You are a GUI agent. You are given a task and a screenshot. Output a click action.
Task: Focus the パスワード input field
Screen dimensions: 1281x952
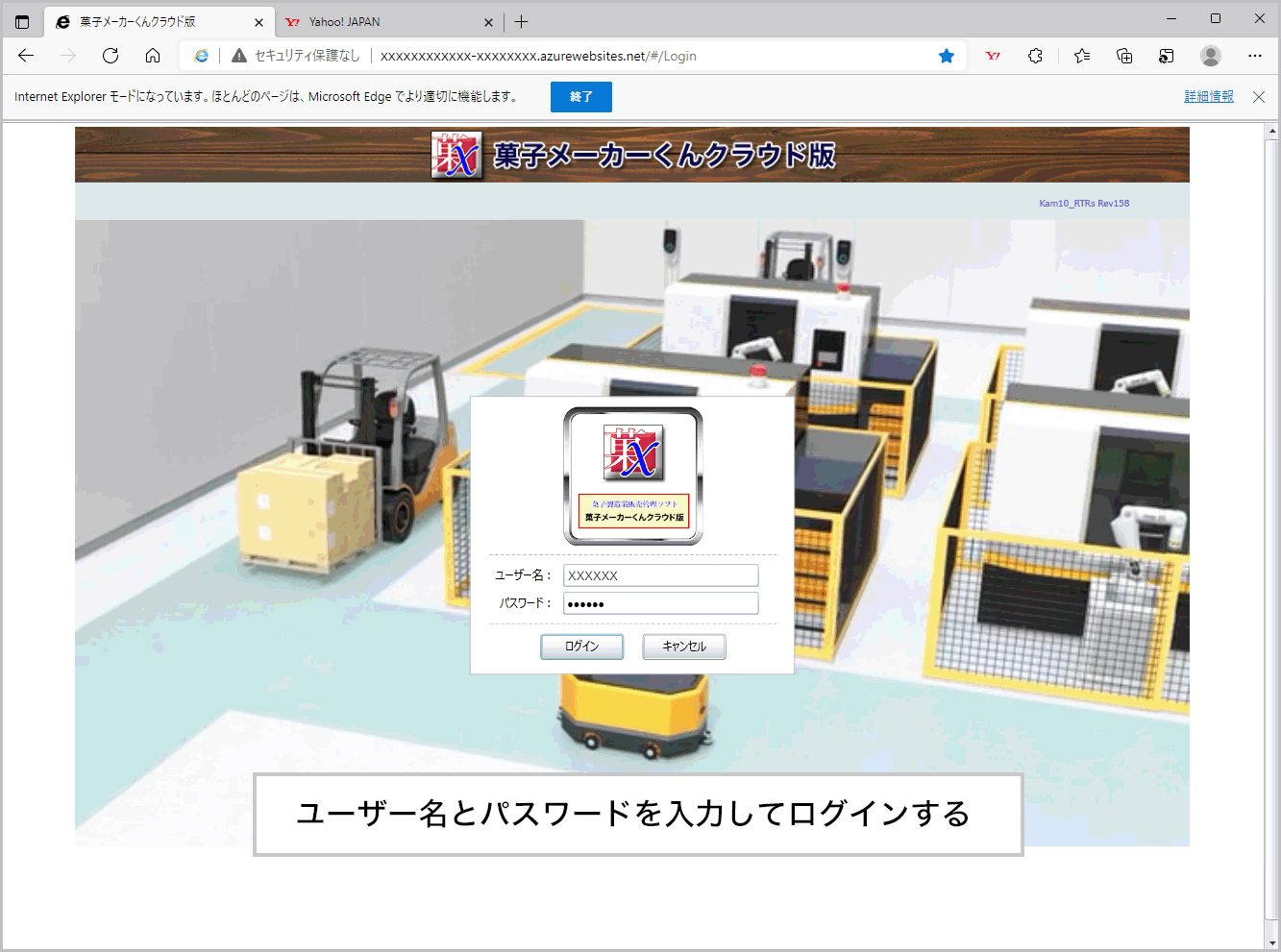coord(661,603)
